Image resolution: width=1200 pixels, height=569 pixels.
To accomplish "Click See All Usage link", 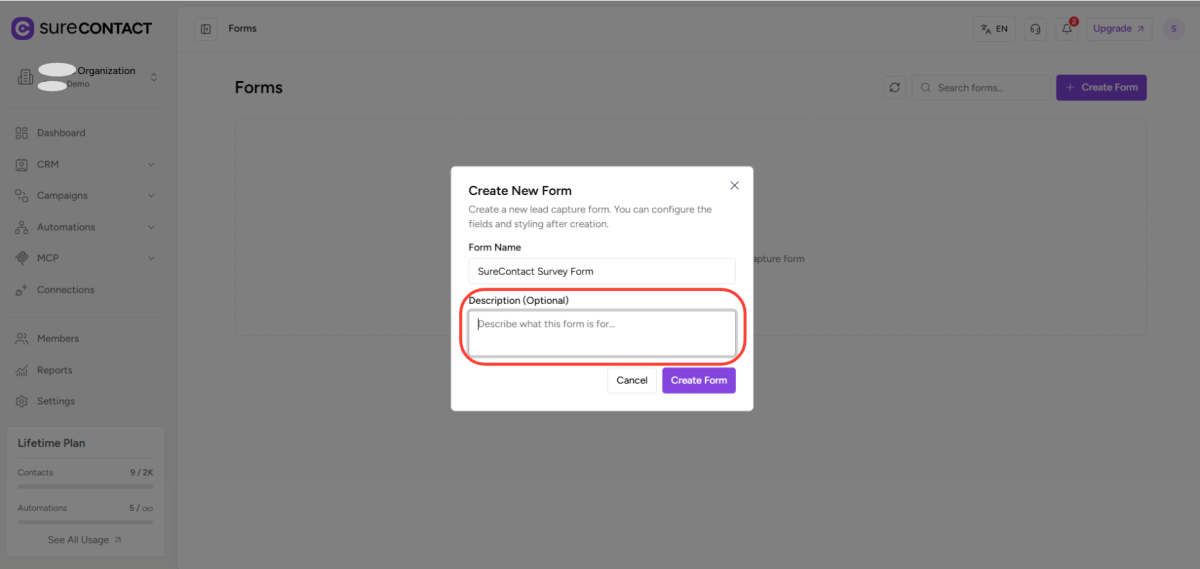I will [x=85, y=540].
